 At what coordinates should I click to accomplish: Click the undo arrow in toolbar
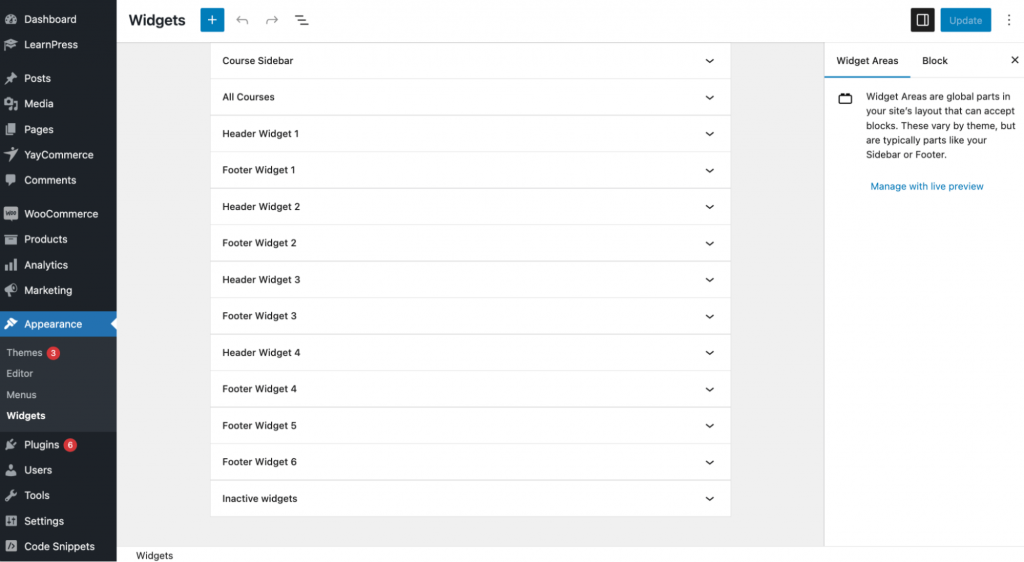(242, 20)
